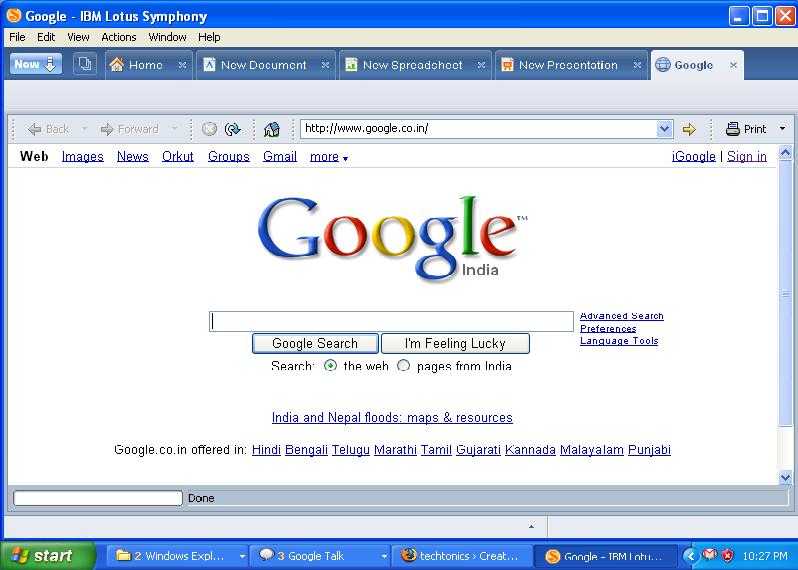Open the Gmail link
Screen dimensions: 798x570
tap(280, 157)
